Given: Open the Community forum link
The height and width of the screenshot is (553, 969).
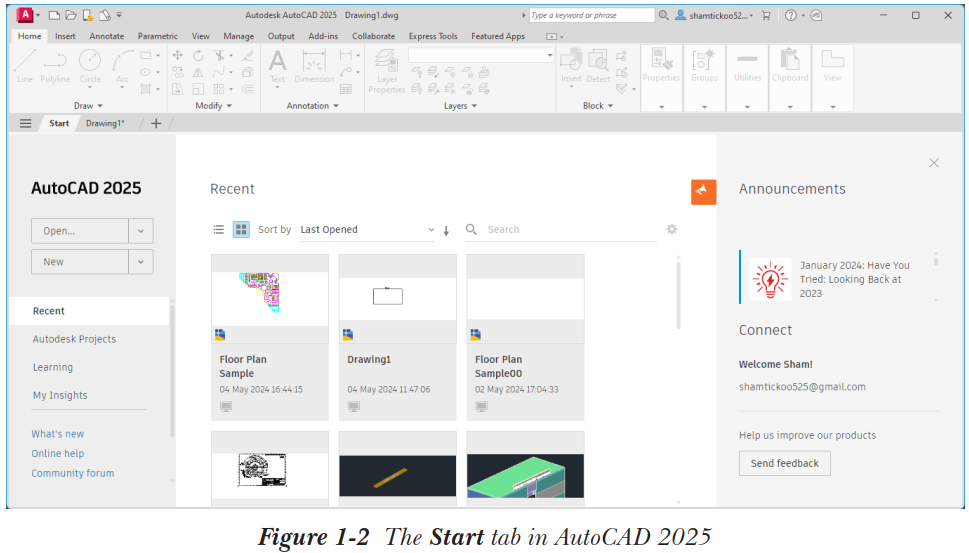Looking at the screenshot, I should coord(73,473).
